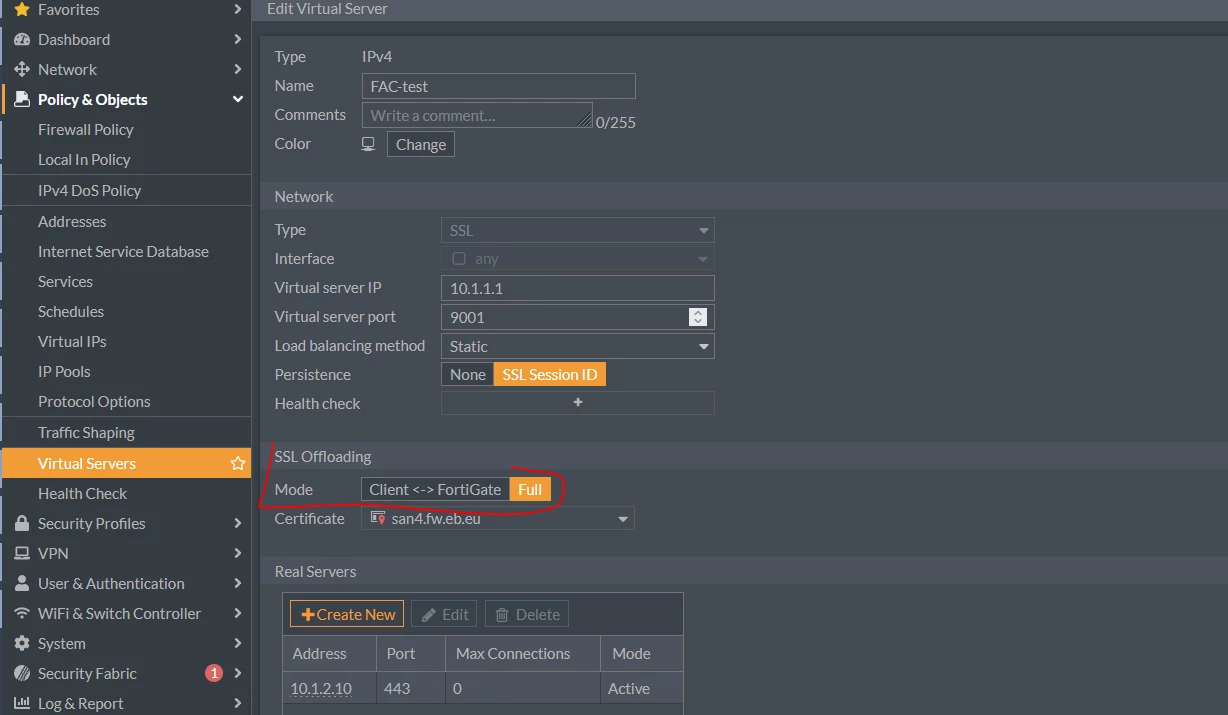This screenshot has height=715, width=1228.
Task: Click the WiFi & Switch Controller icon
Action: pyautogui.click(x=22, y=614)
